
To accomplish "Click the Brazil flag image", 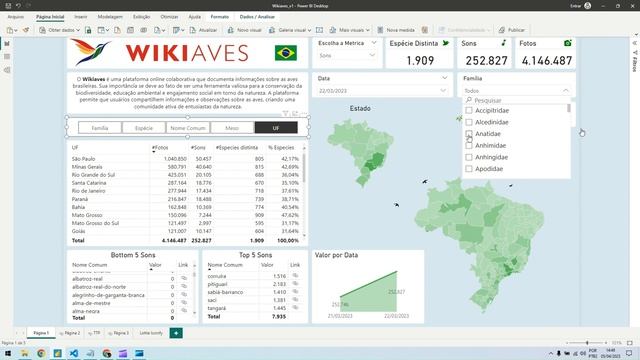I will pyautogui.click(x=286, y=53).
